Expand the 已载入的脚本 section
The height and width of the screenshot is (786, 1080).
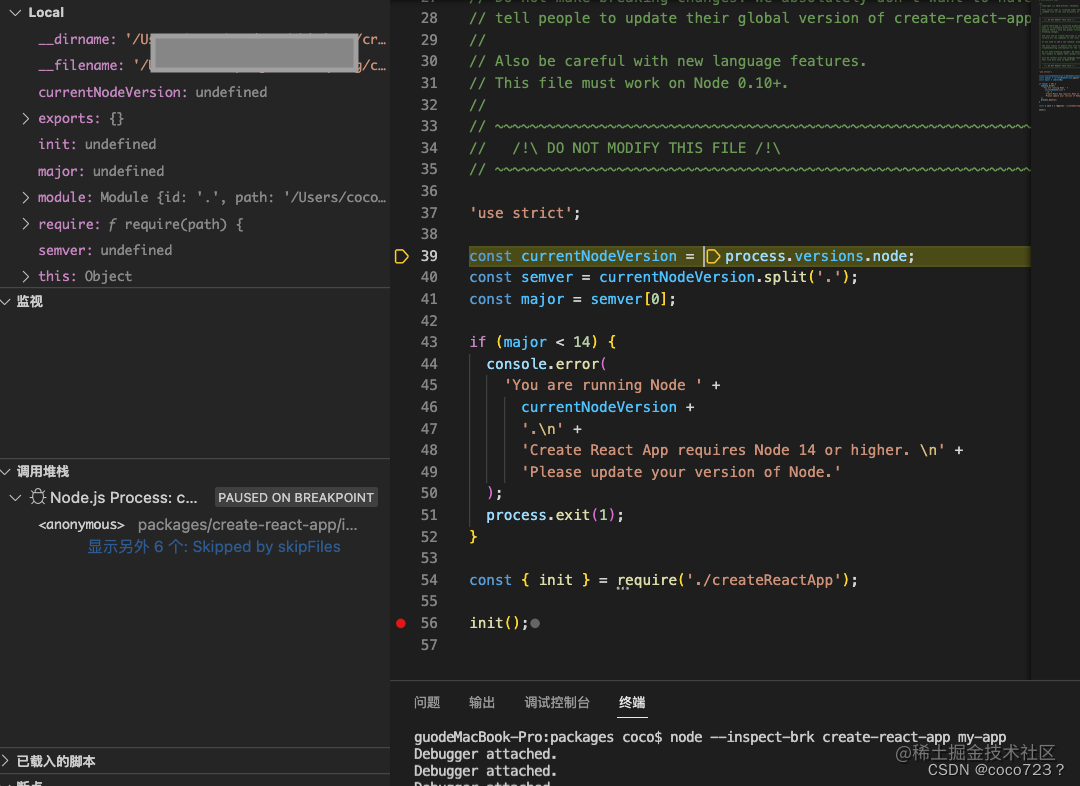pos(6,761)
